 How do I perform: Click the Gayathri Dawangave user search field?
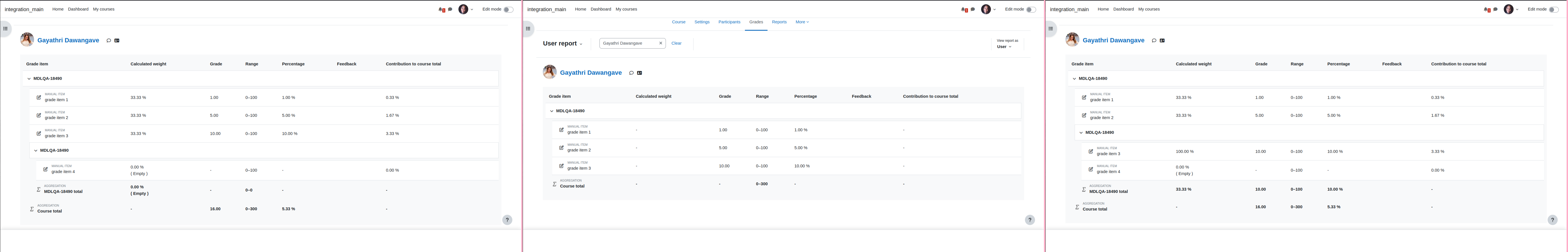pyautogui.click(x=632, y=43)
